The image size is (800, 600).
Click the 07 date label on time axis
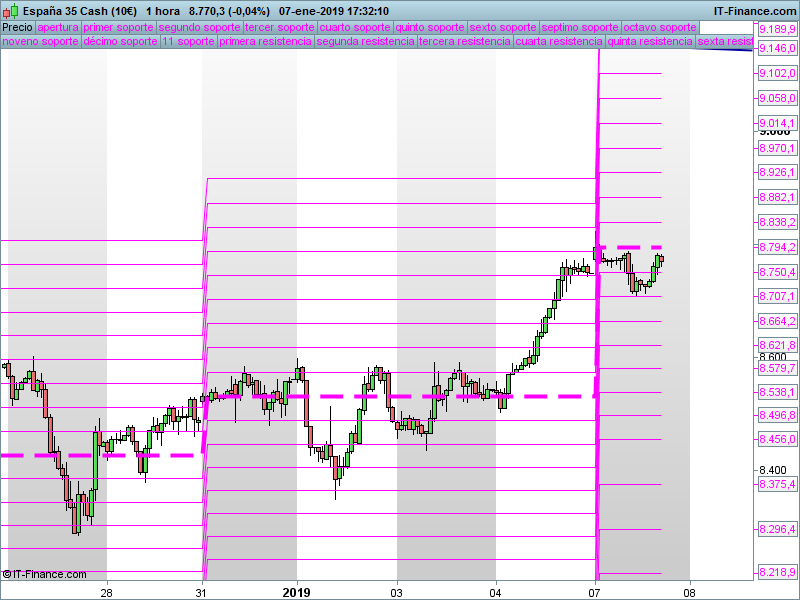pos(595,593)
